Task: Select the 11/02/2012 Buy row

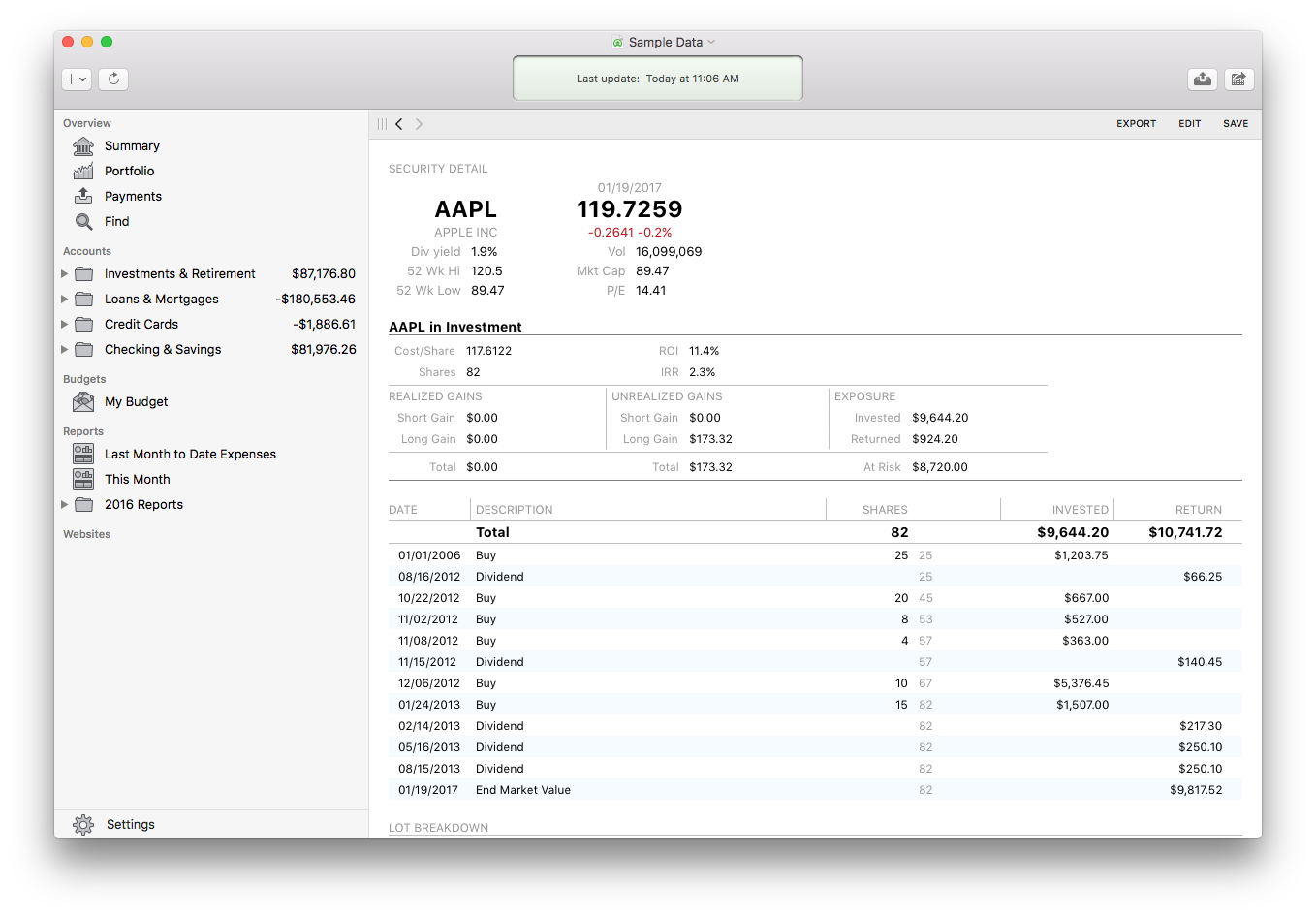Action: [815, 619]
